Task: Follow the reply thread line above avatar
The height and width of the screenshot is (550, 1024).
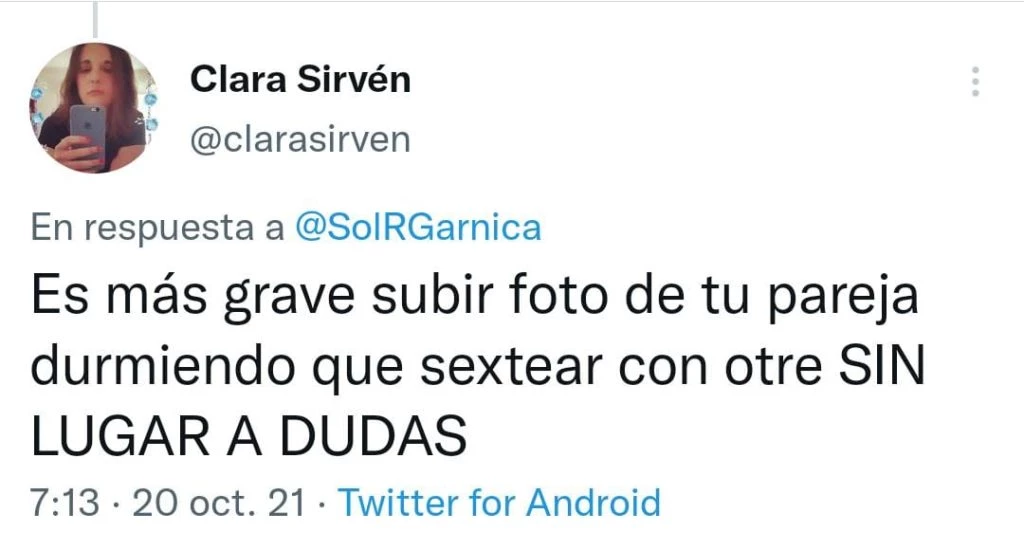Action: [95, 20]
